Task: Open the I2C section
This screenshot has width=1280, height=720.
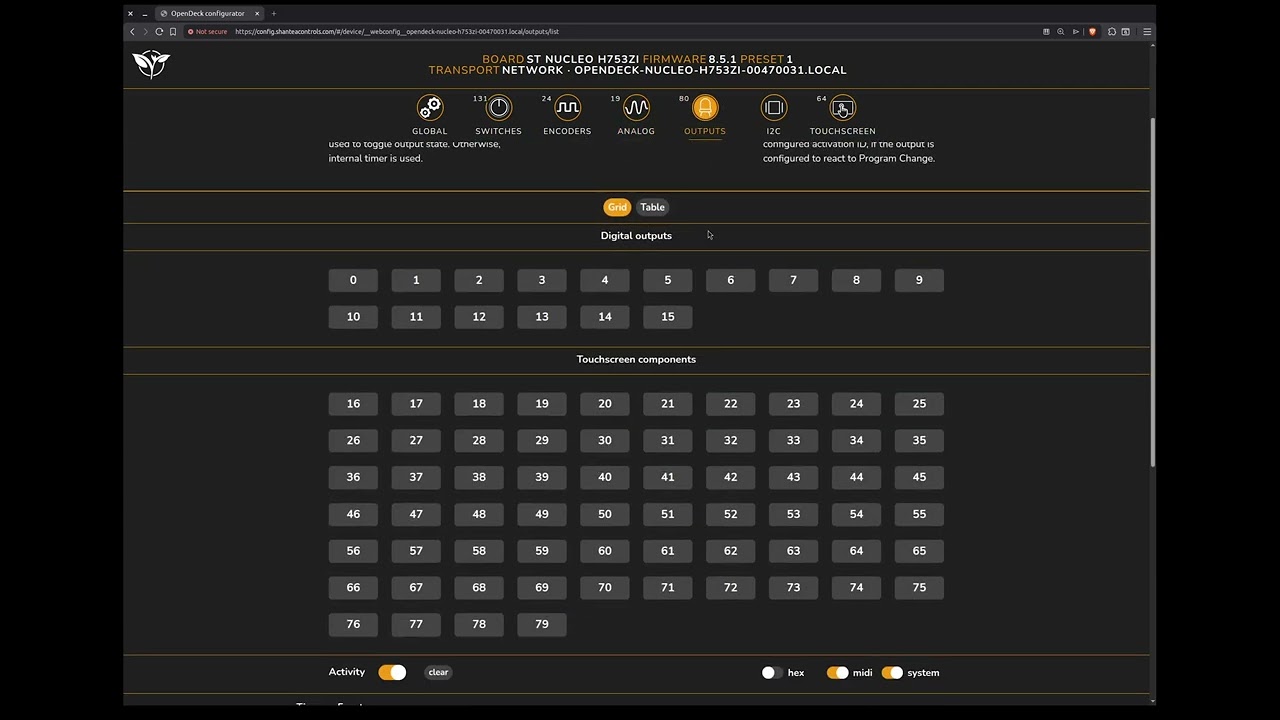Action: click(x=774, y=115)
